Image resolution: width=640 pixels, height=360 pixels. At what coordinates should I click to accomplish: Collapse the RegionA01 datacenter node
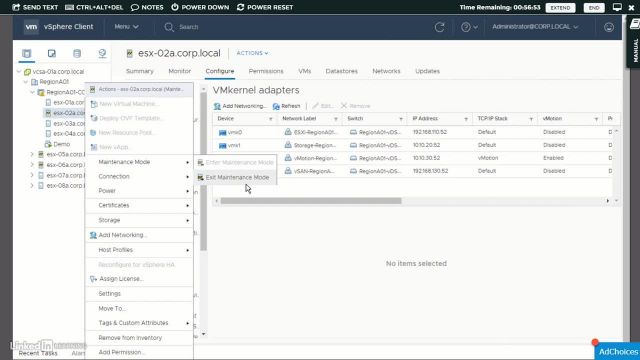pyautogui.click(x=26, y=82)
